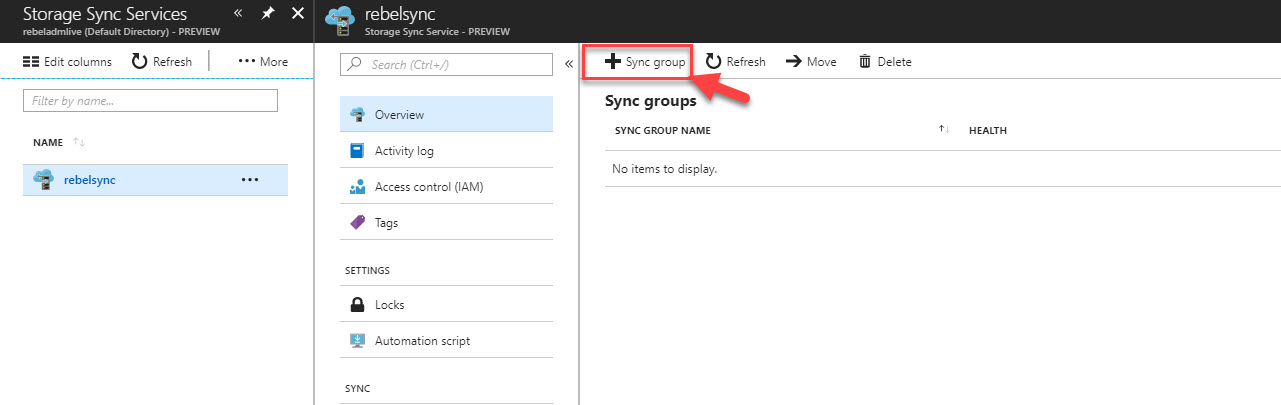Pin the Storage Sync Services blade

268,13
